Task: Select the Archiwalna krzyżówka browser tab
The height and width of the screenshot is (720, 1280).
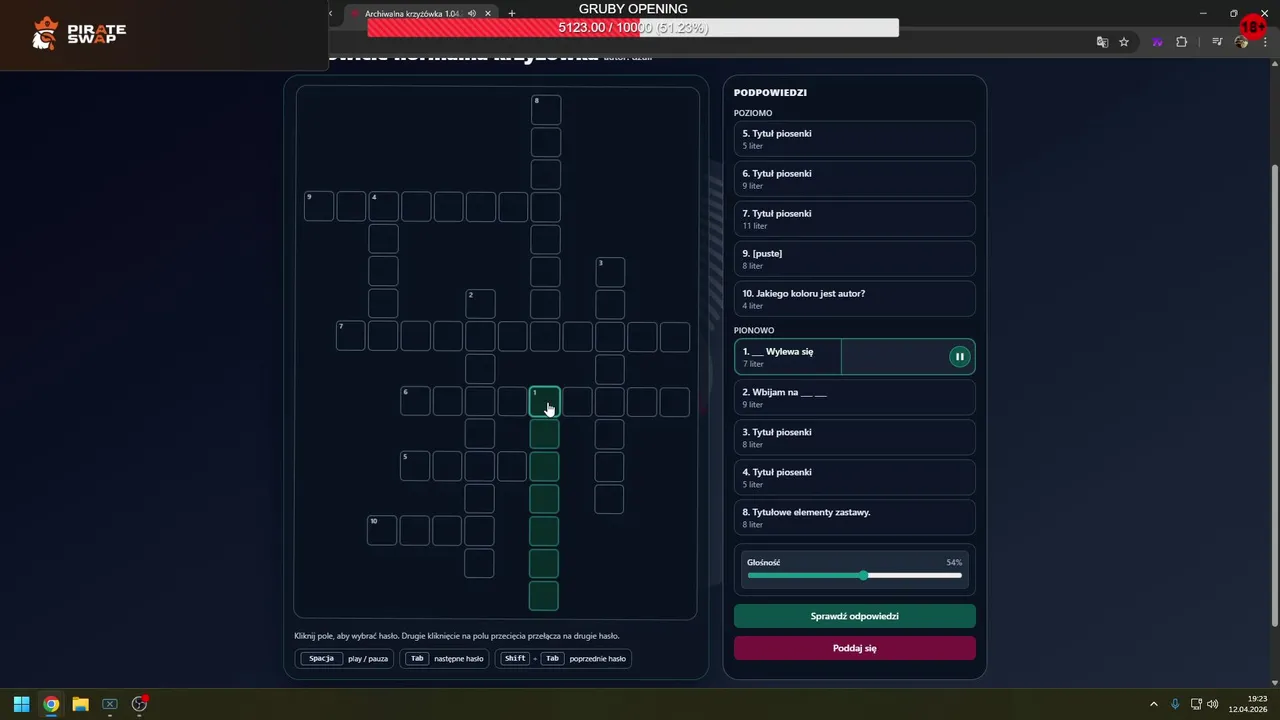Action: click(411, 13)
